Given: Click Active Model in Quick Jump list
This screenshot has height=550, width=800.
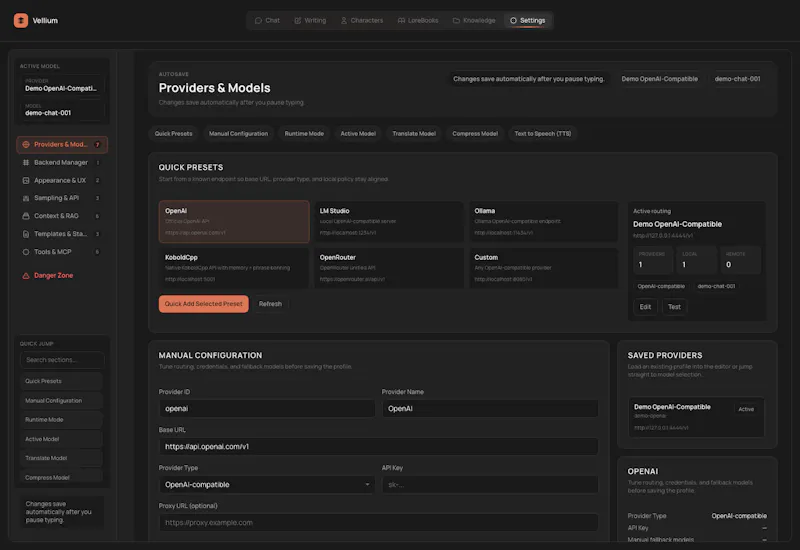Looking at the screenshot, I should click(x=62, y=439).
